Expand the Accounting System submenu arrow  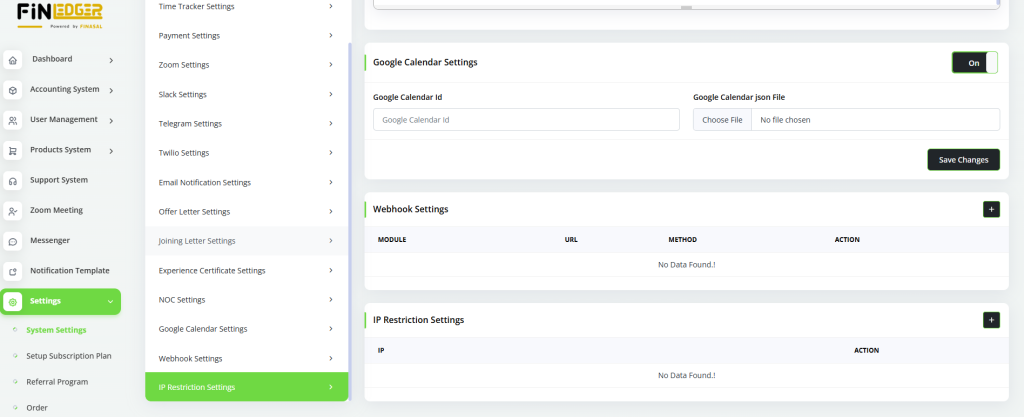coord(111,91)
